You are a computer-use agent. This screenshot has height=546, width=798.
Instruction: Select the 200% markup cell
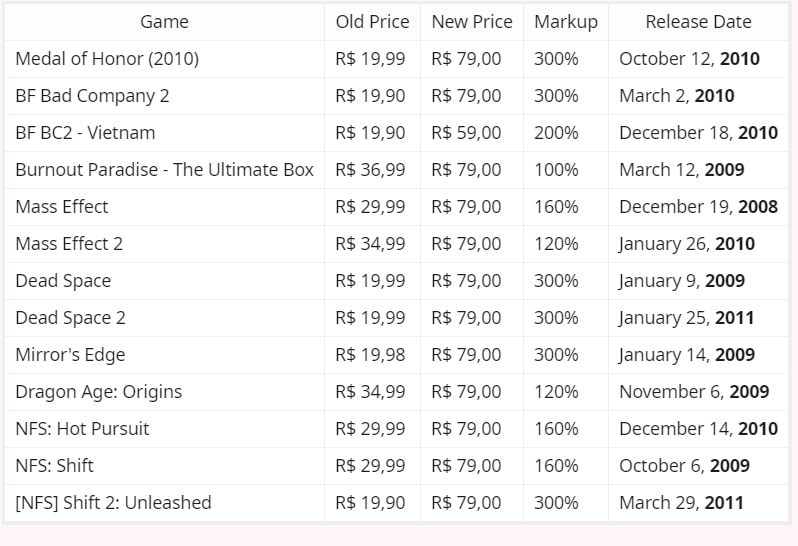coord(556,133)
